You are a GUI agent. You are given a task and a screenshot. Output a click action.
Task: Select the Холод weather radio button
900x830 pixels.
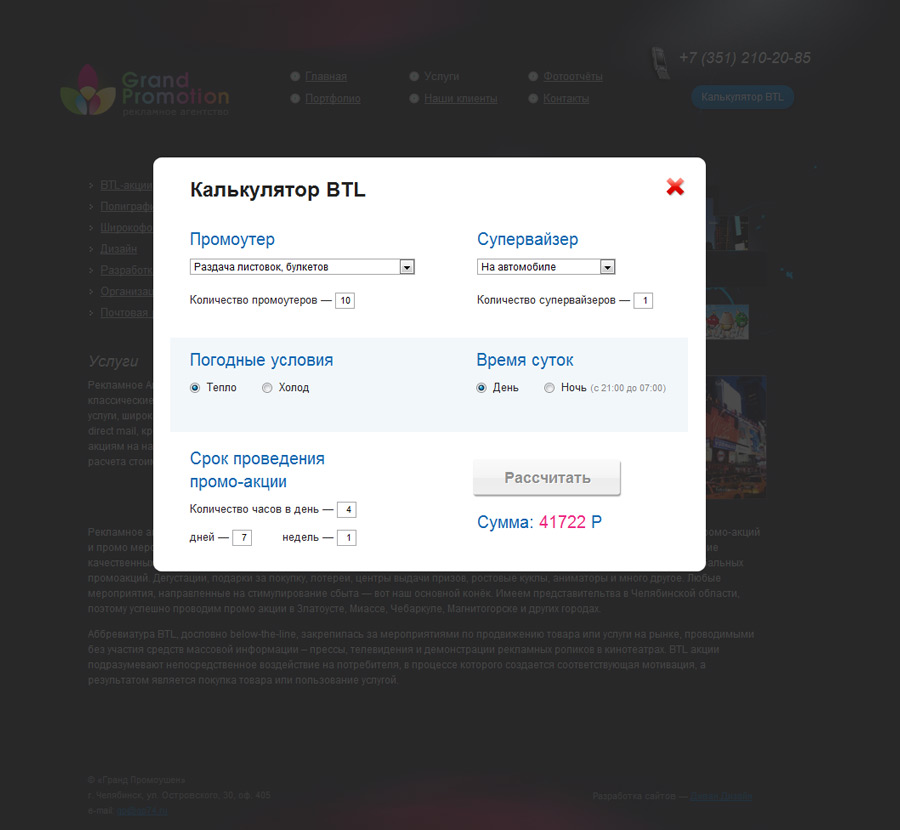(x=267, y=388)
